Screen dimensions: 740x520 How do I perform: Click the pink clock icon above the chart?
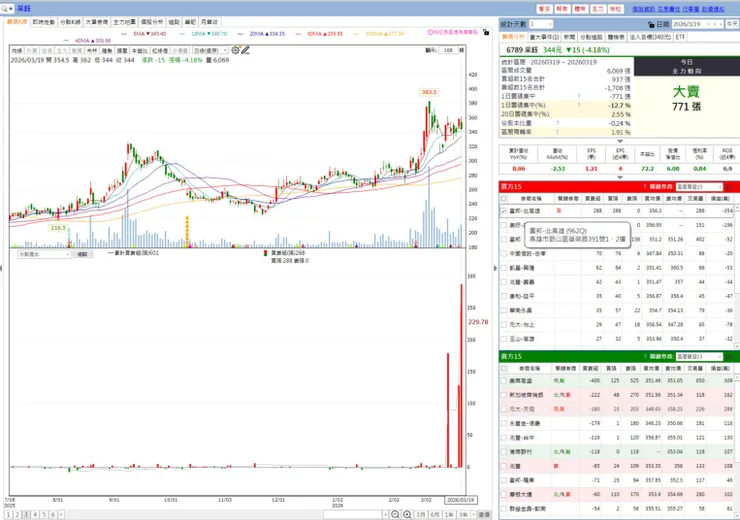(430, 32)
